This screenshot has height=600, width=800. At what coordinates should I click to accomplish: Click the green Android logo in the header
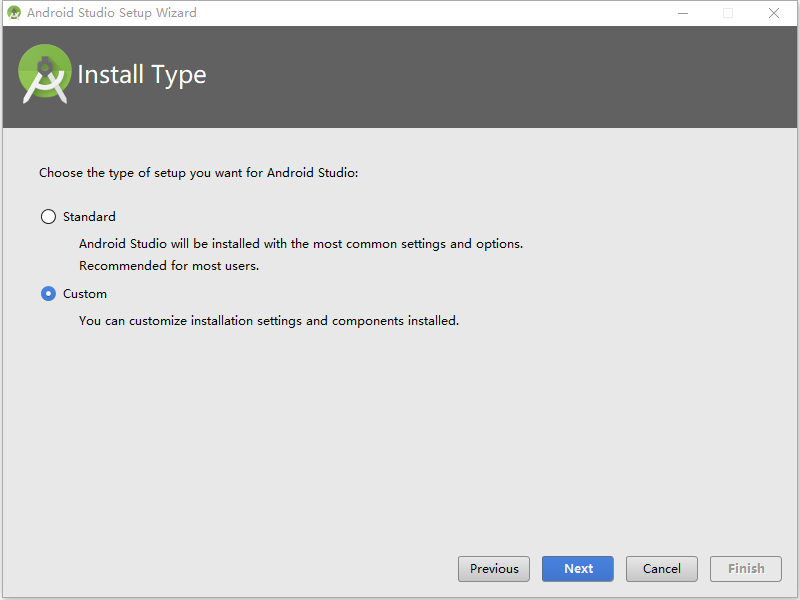(45, 74)
